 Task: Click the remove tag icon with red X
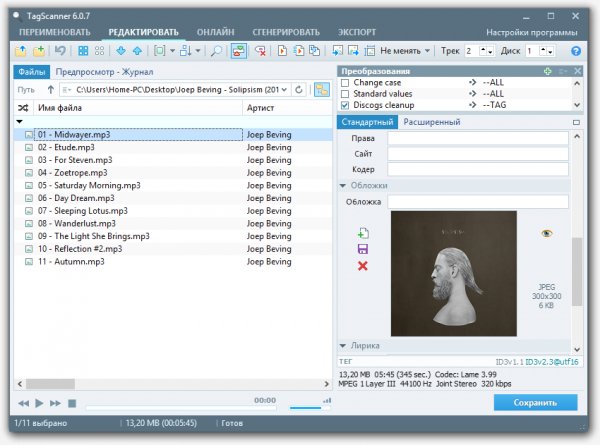tap(261, 51)
